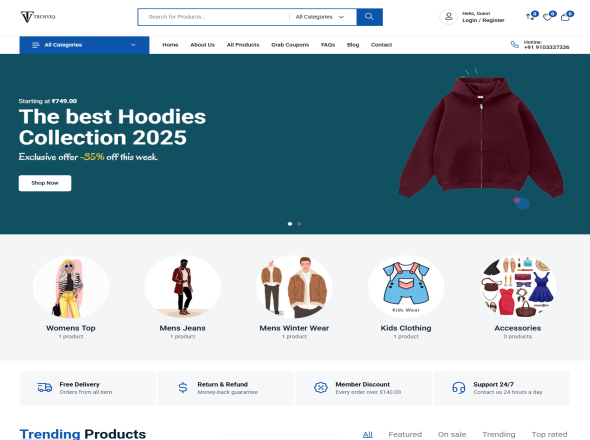Click the Shop Now button

[x=45, y=183]
